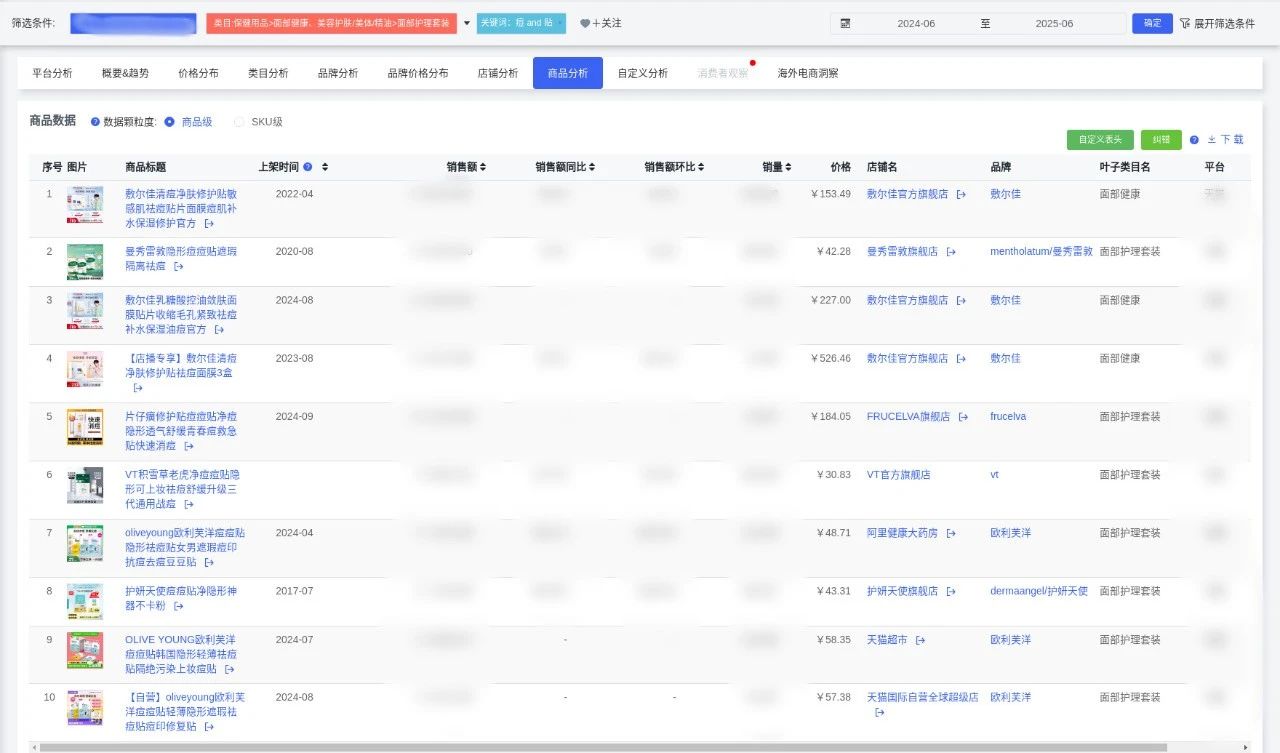The height and width of the screenshot is (753, 1280).
Task: Open the external link icon after 隔离祛痘 title
Action: coord(179,267)
